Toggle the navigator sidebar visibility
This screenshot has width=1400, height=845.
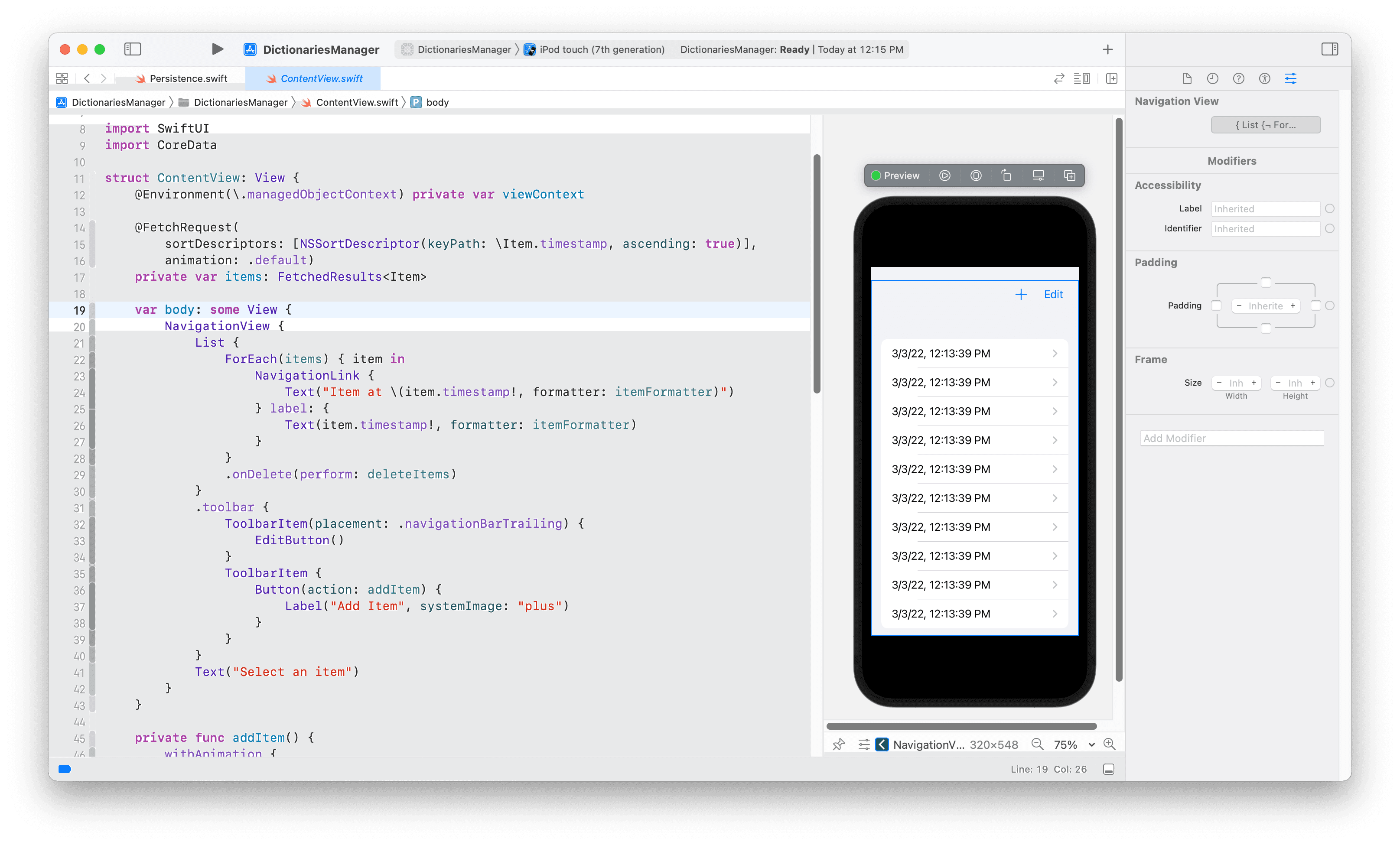click(132, 49)
